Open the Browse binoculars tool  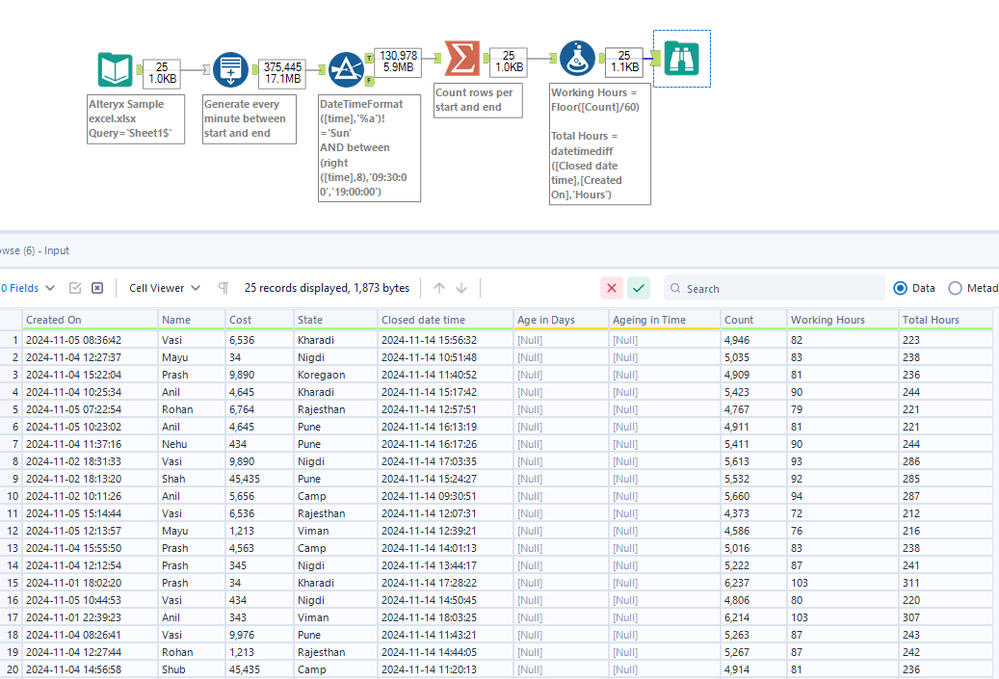tap(681, 58)
